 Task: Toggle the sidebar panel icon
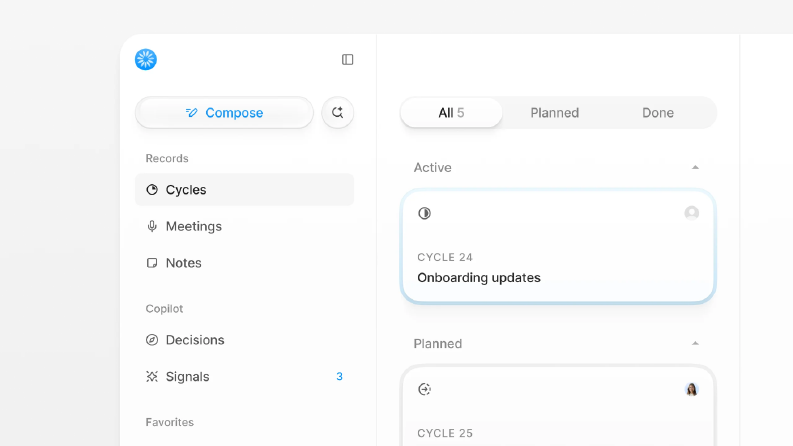[x=347, y=60]
